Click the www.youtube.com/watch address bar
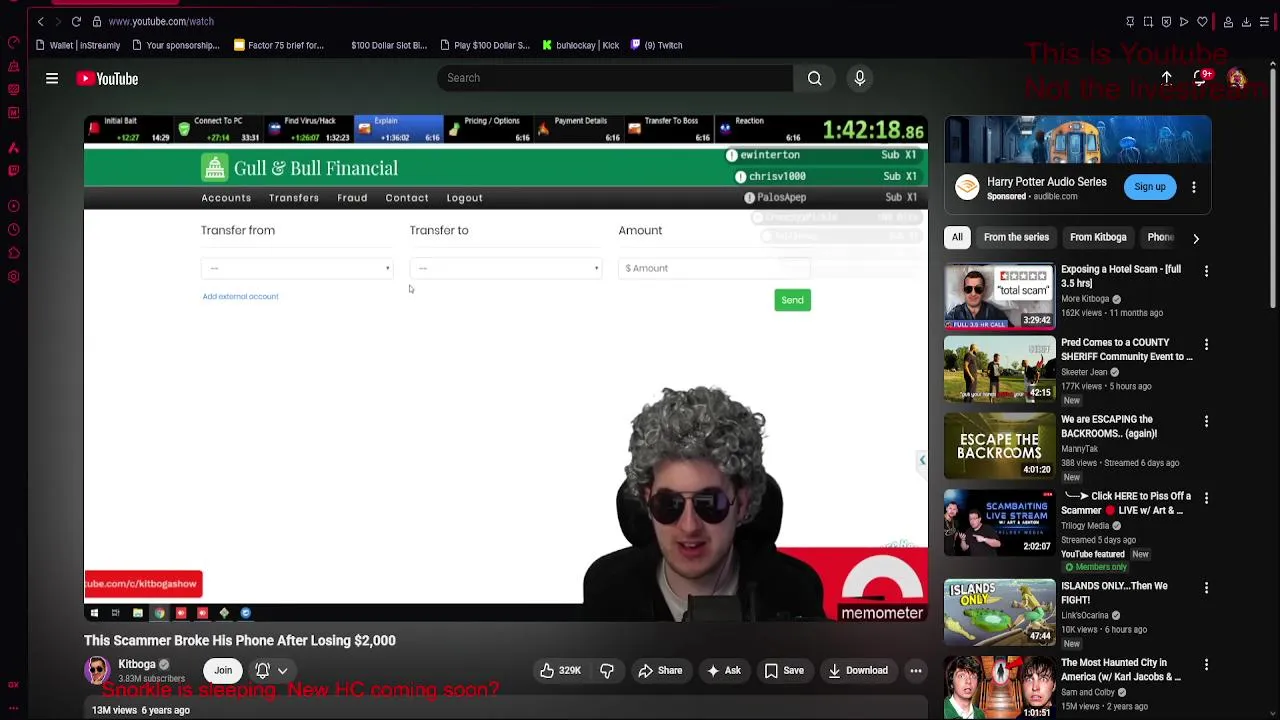The height and width of the screenshot is (720, 1280). (161, 21)
